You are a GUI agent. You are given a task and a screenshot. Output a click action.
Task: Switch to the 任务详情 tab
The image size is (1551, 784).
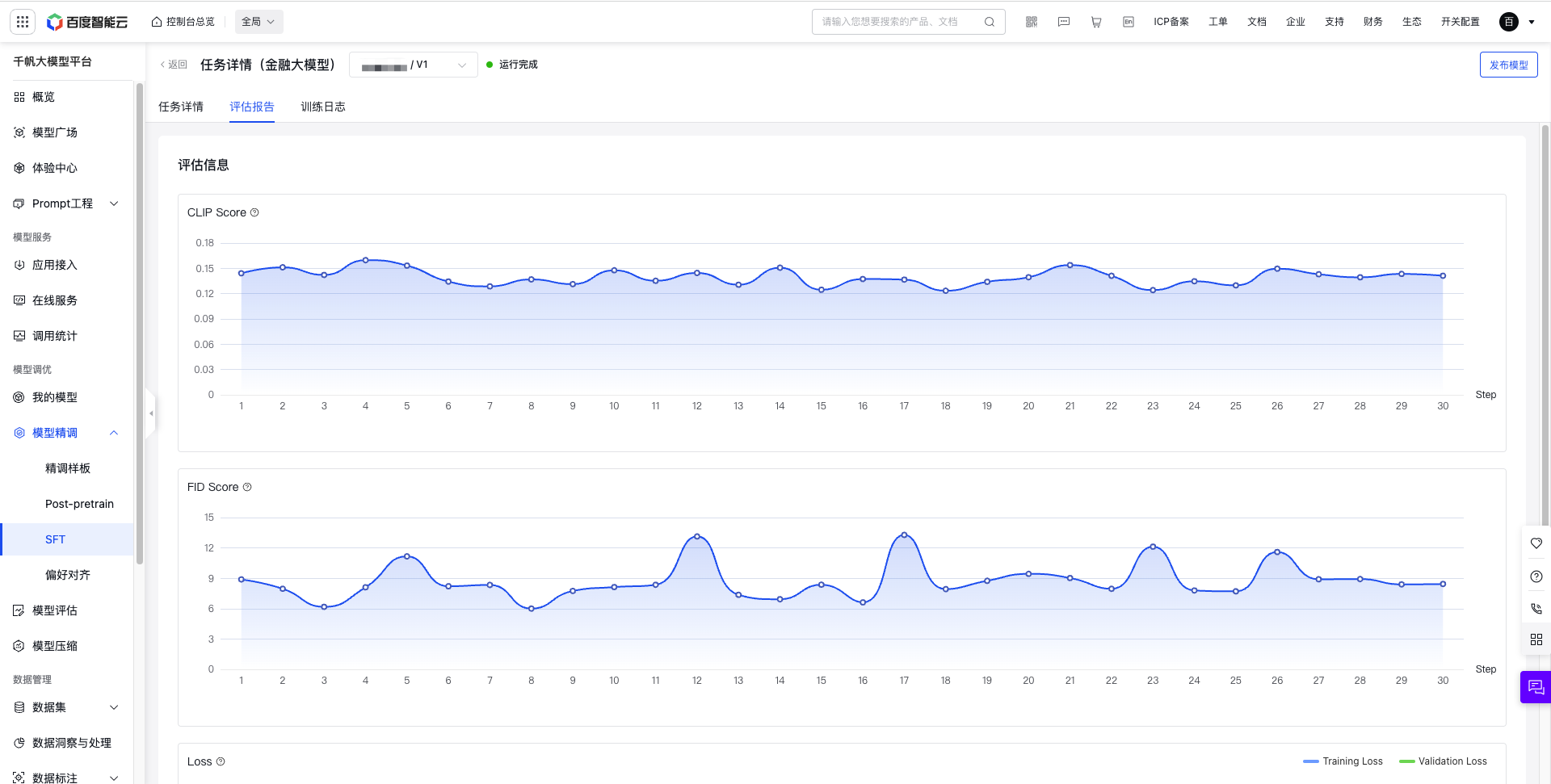click(x=181, y=107)
